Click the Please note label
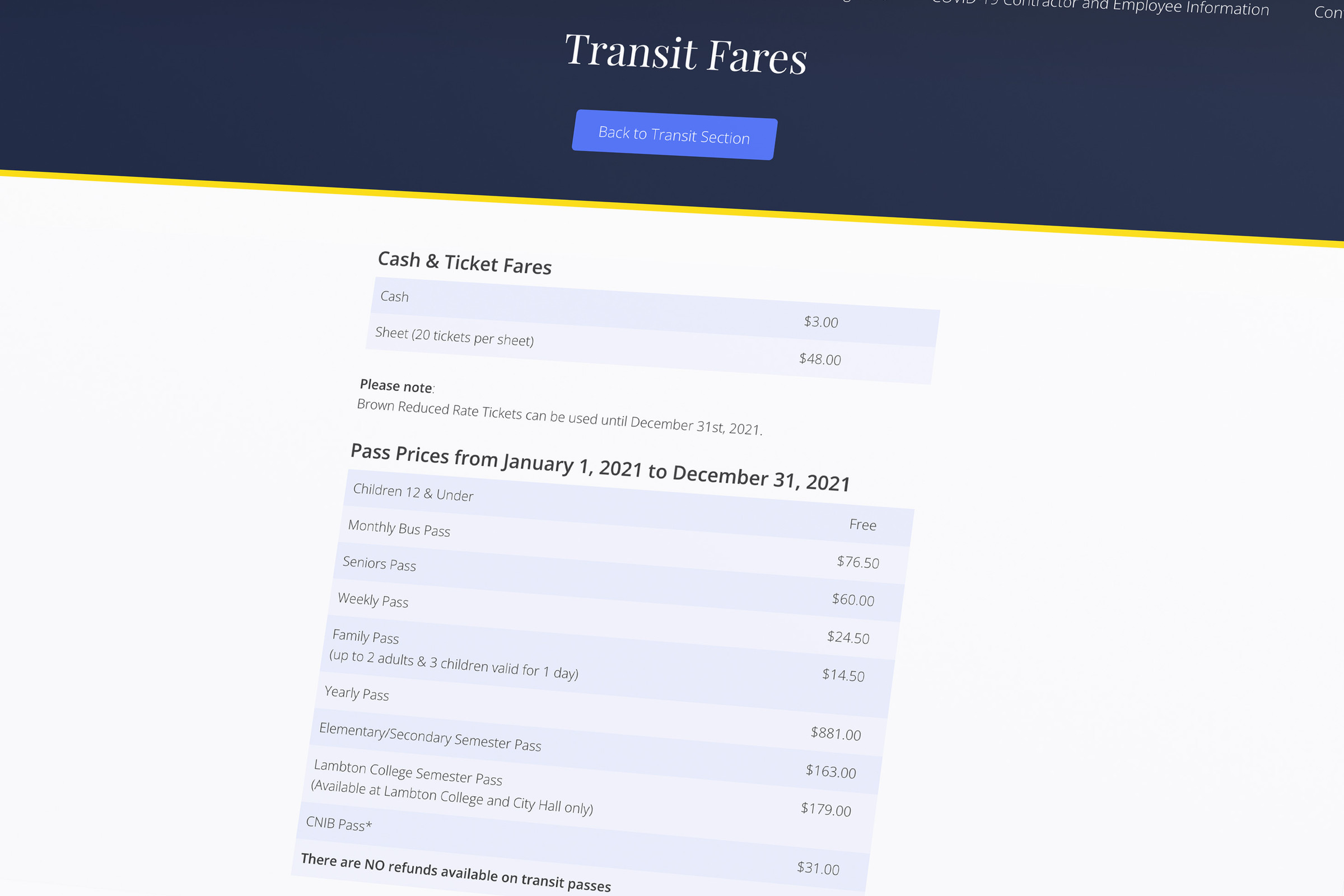The height and width of the screenshot is (896, 1344). click(396, 386)
